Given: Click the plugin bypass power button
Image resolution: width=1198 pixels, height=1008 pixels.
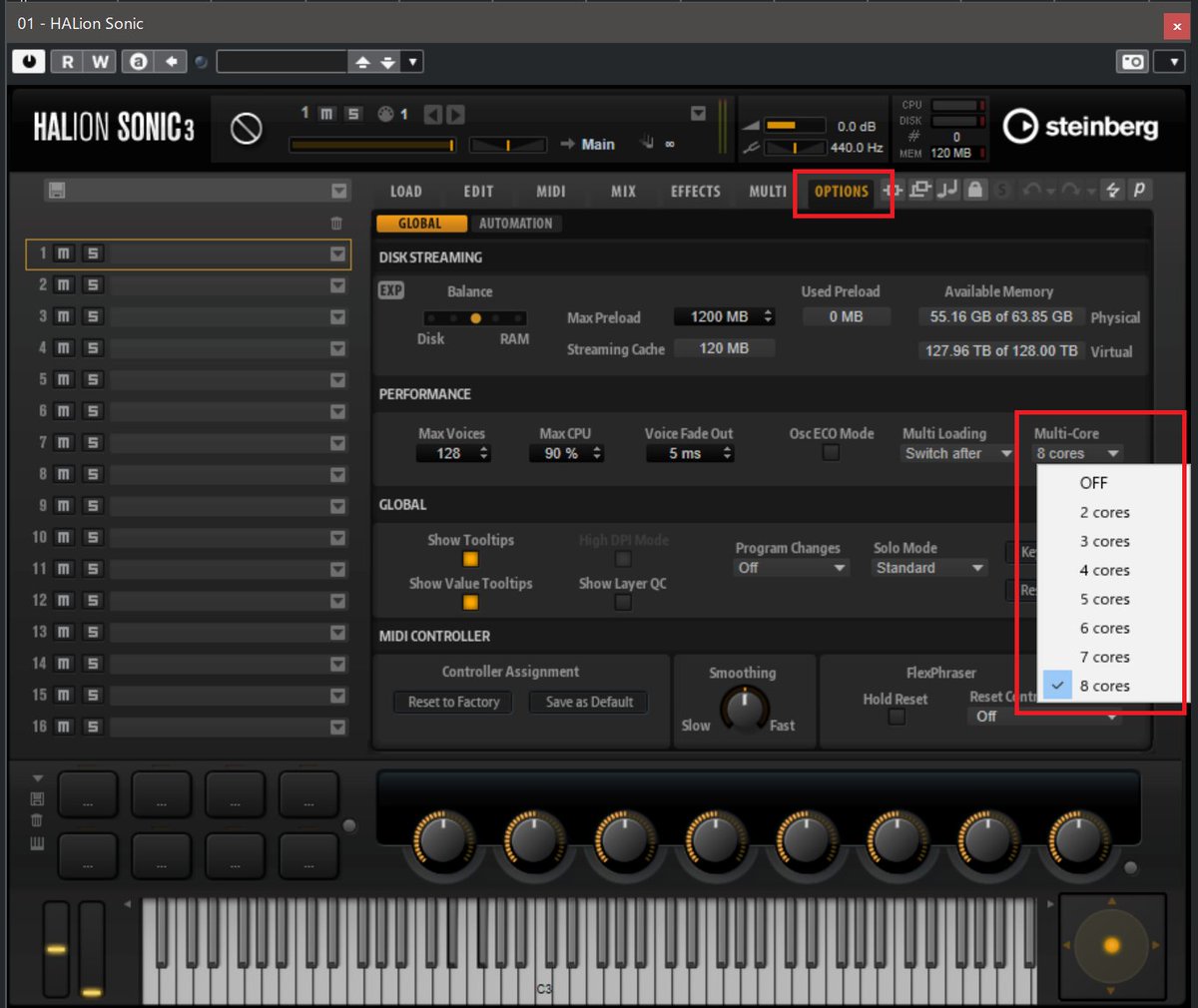Looking at the screenshot, I should pos(28,62).
